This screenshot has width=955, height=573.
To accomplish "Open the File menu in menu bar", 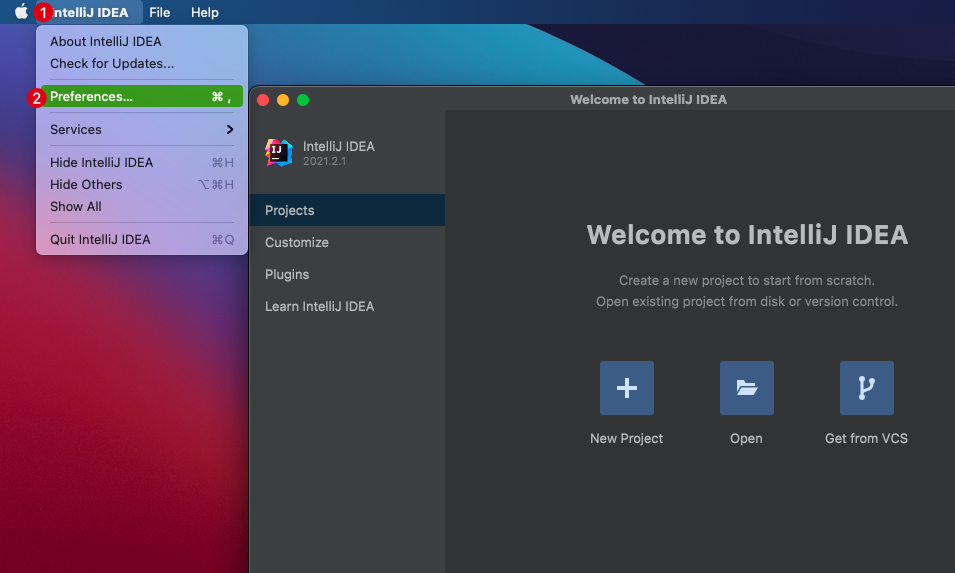I will (160, 13).
